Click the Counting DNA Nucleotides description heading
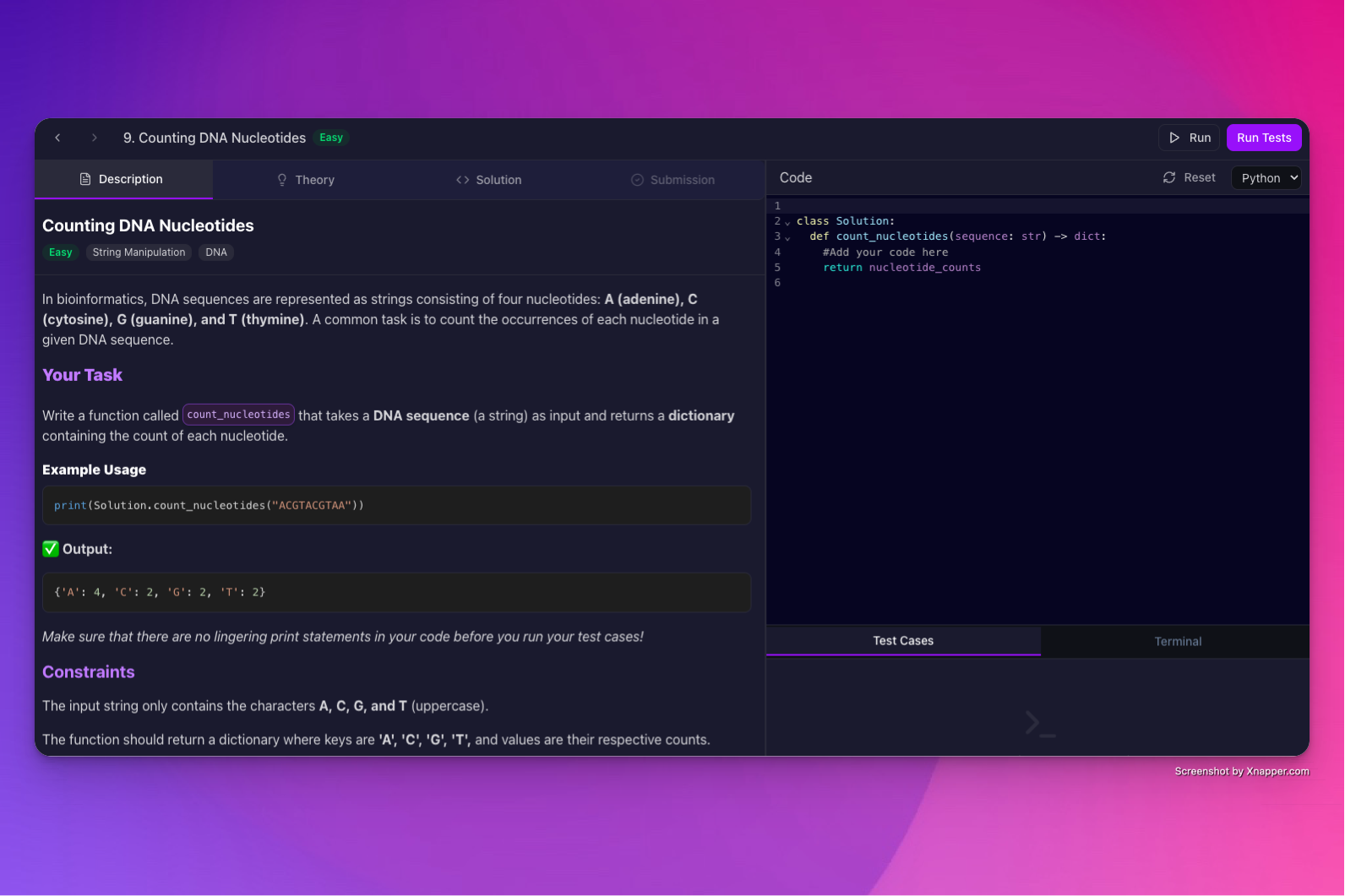The height and width of the screenshot is (896, 1345). coord(148,225)
